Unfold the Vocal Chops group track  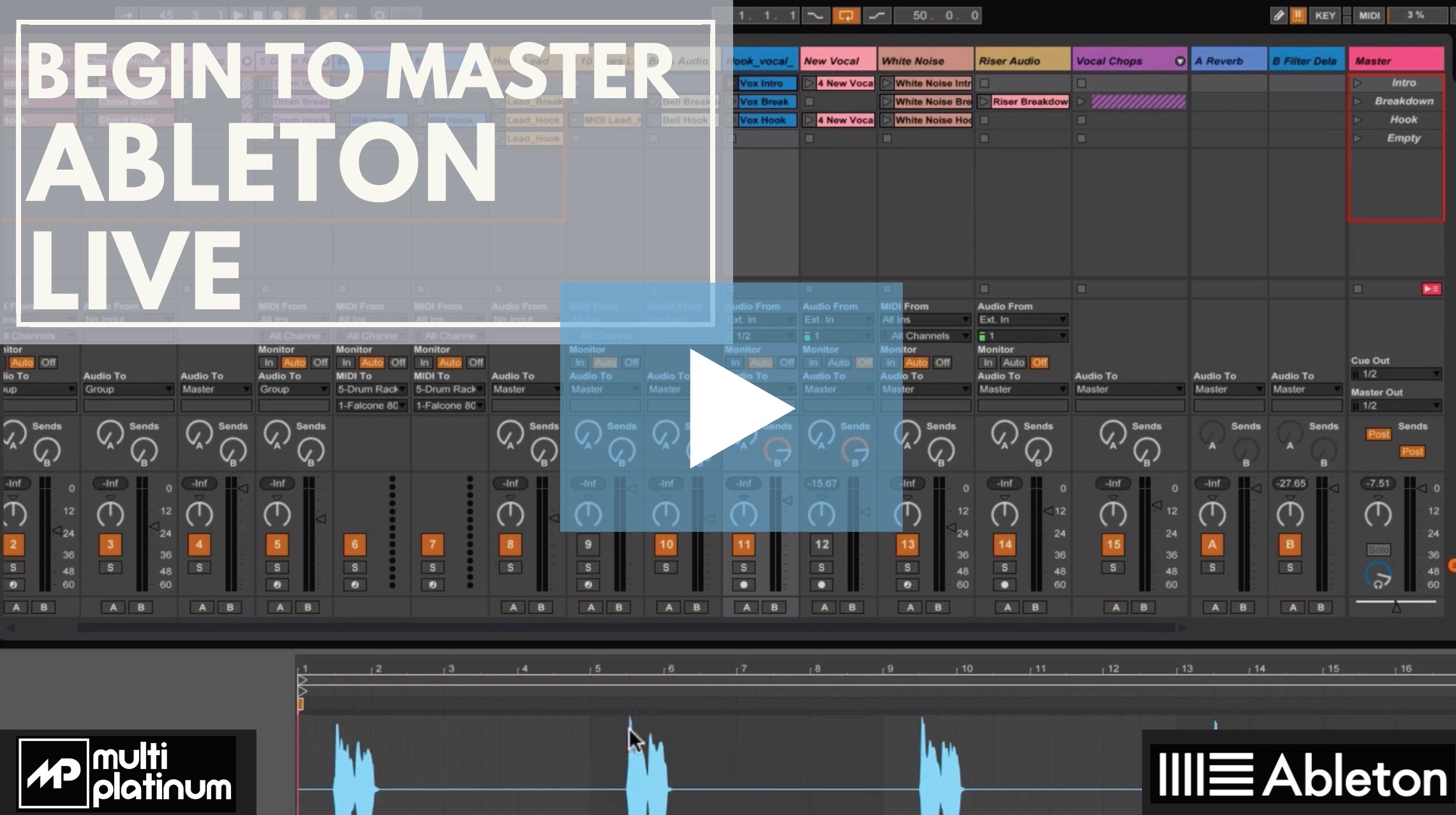(1180, 61)
